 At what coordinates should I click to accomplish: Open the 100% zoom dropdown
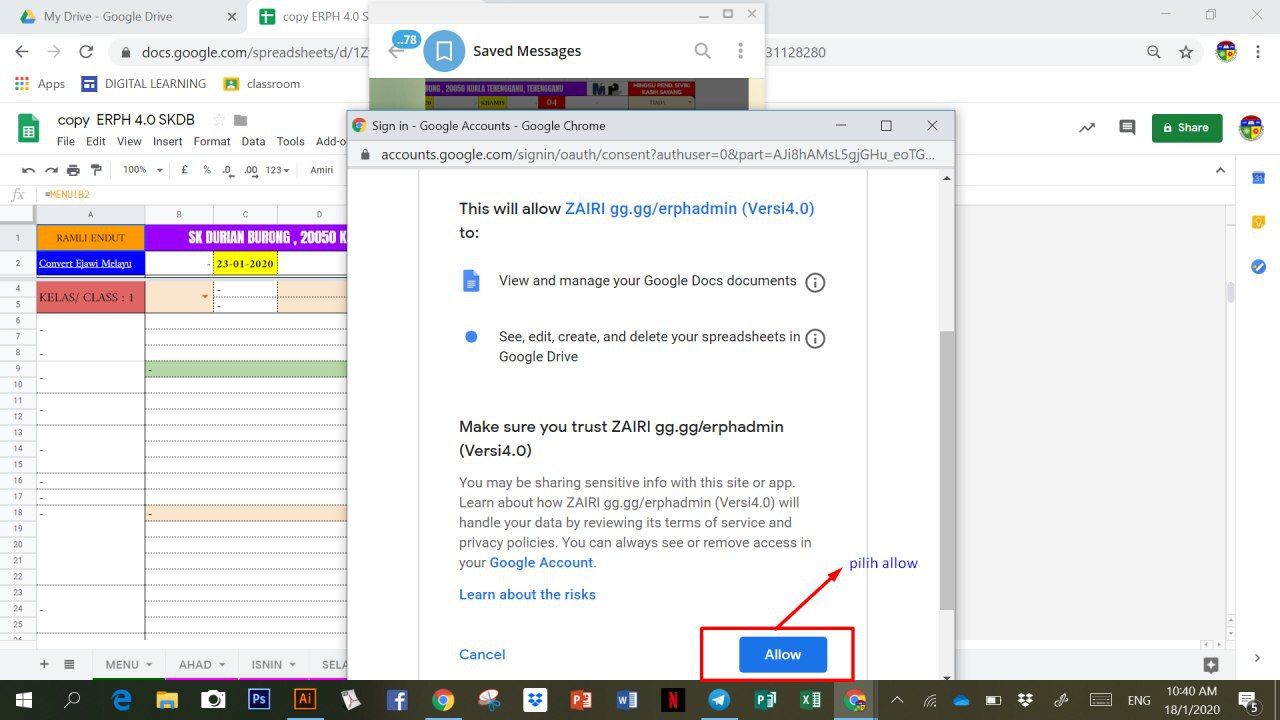point(143,170)
